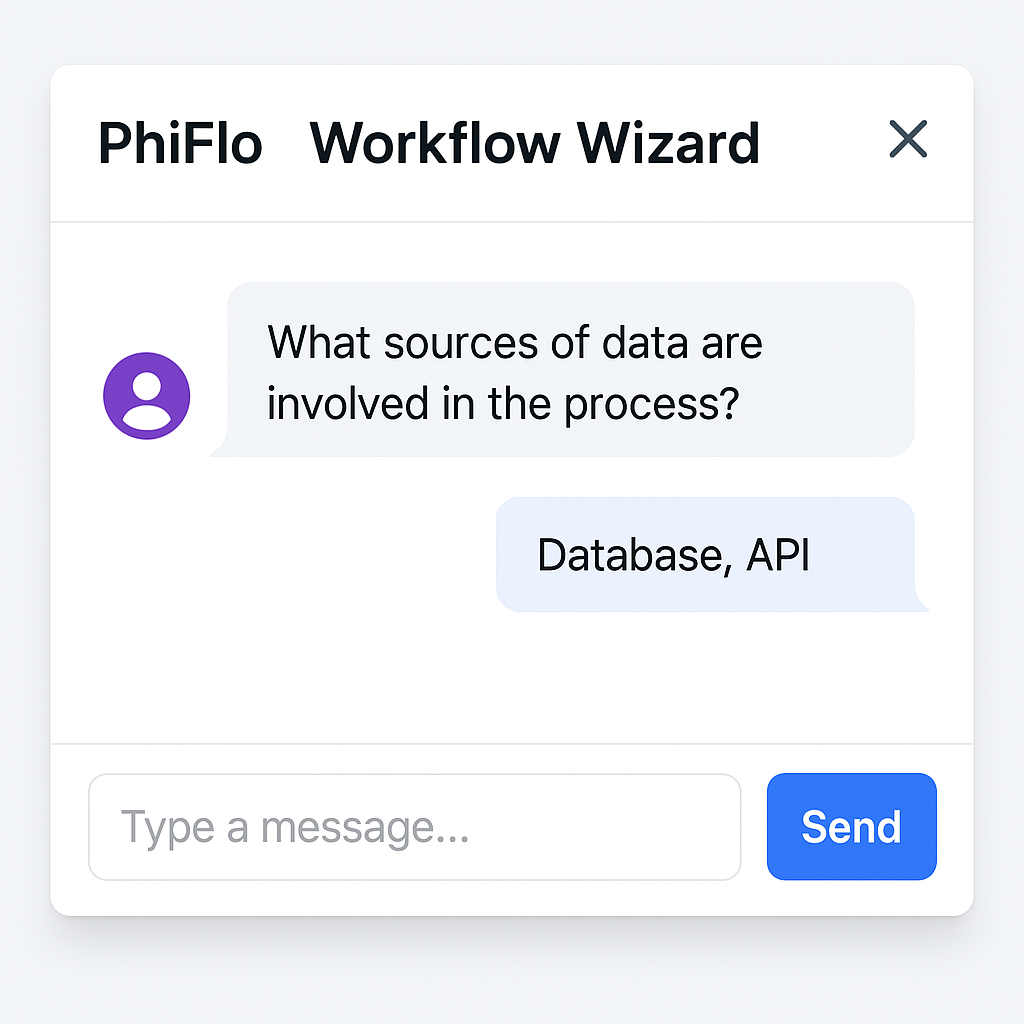Click the word 'process?' in the question
This screenshot has height=1024, width=1024.
(651, 405)
